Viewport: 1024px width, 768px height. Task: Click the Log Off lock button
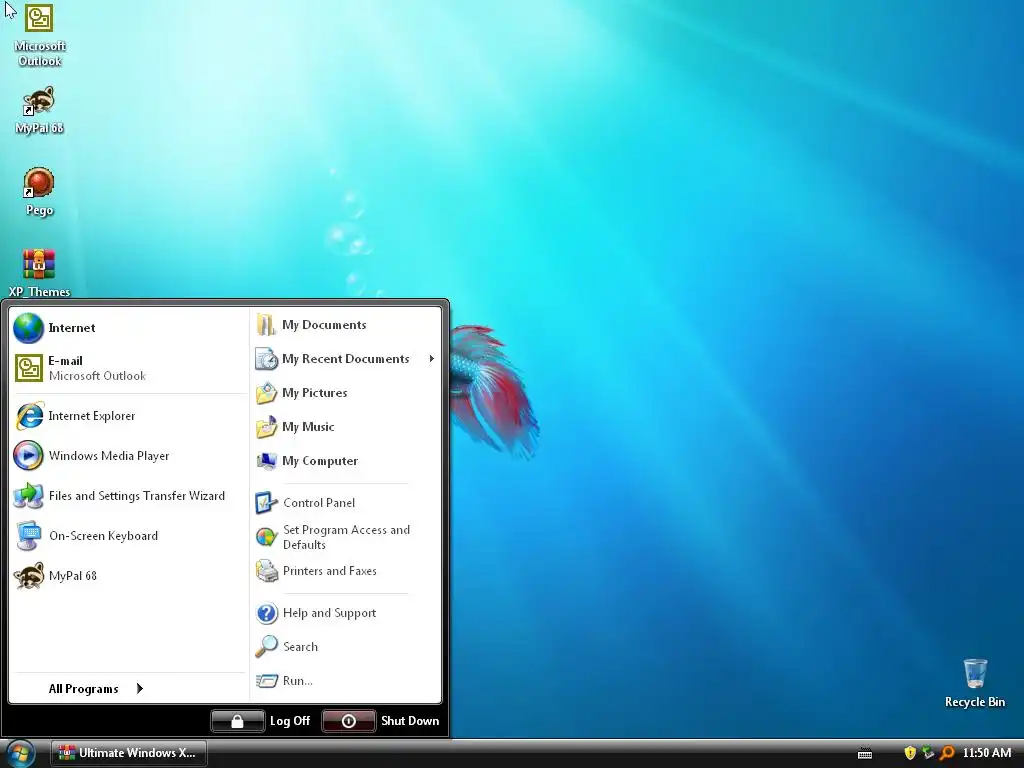238,721
